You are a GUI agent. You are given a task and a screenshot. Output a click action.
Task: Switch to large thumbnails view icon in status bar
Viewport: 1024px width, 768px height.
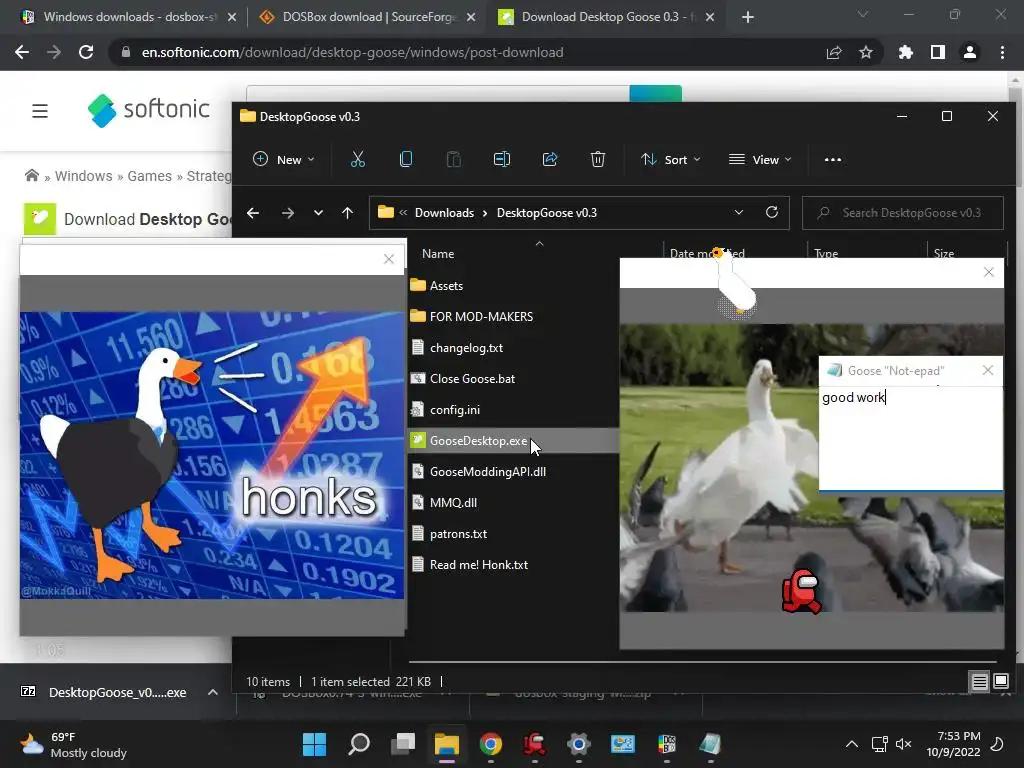(1000, 682)
